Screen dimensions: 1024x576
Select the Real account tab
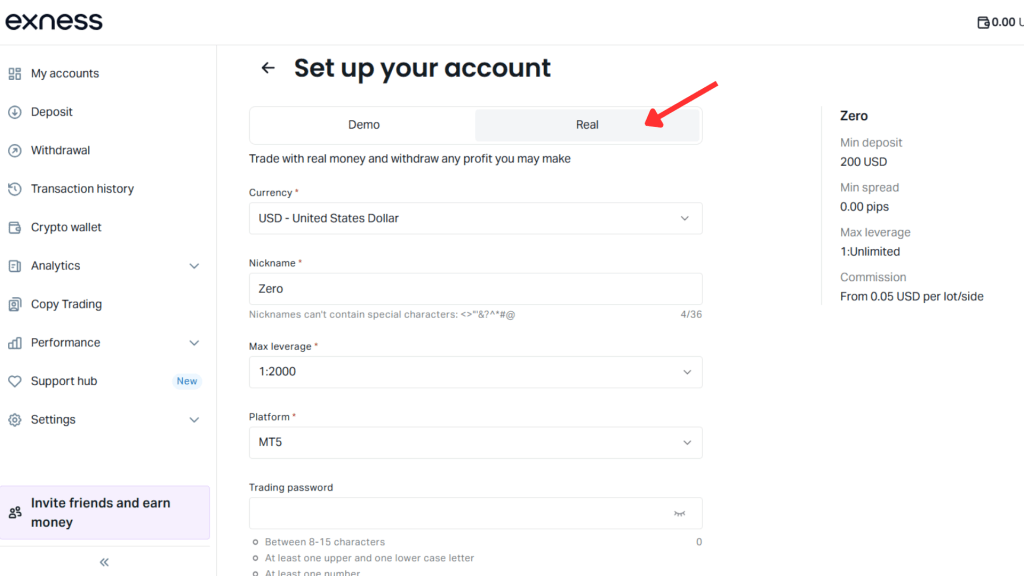587,125
